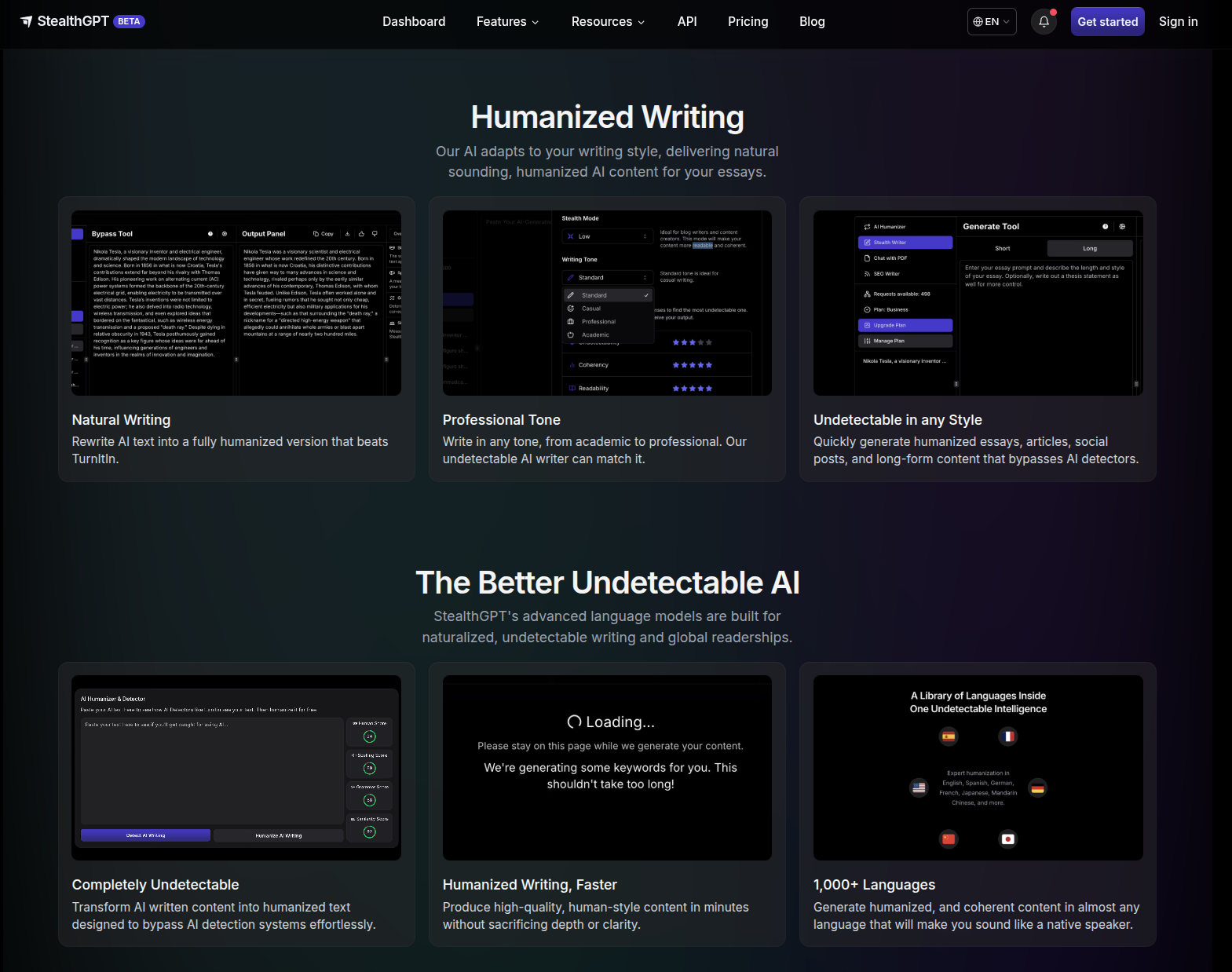Screen dimensions: 1232x972
Task: Open the Writing Tone Standard dropdown
Action: (x=608, y=278)
